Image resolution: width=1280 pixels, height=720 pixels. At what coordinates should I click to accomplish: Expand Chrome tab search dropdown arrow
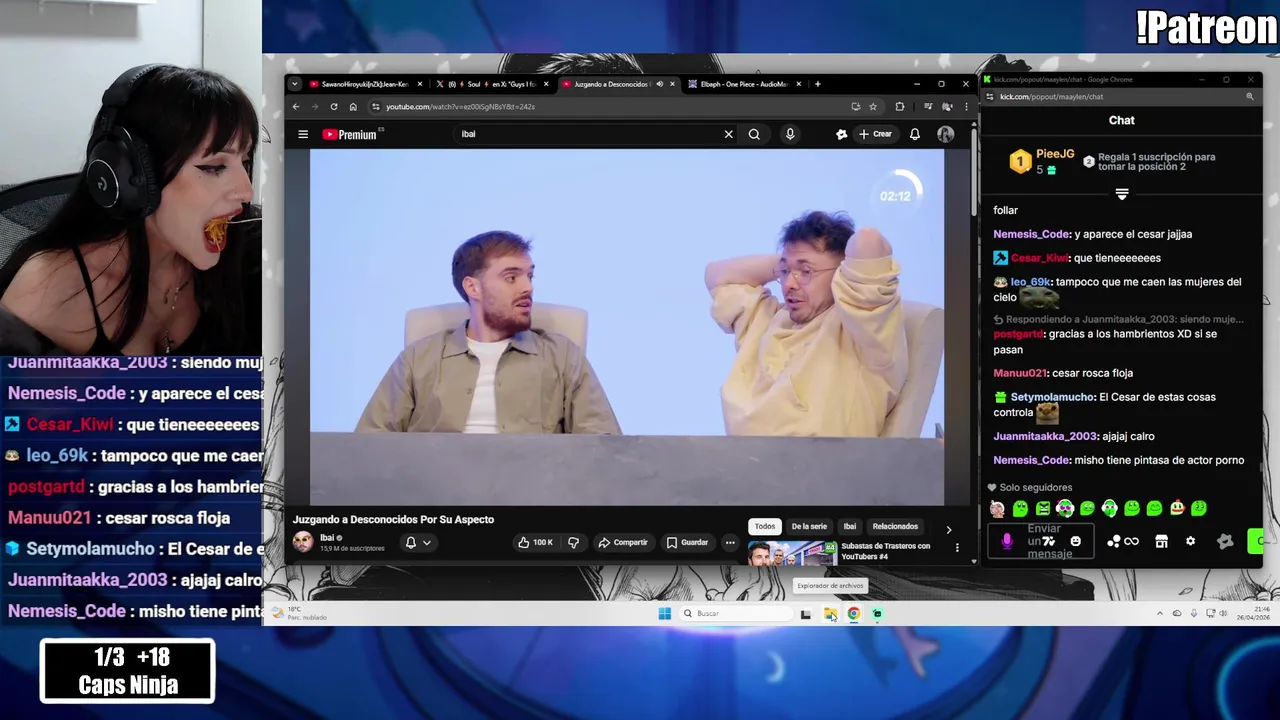pyautogui.click(x=294, y=84)
